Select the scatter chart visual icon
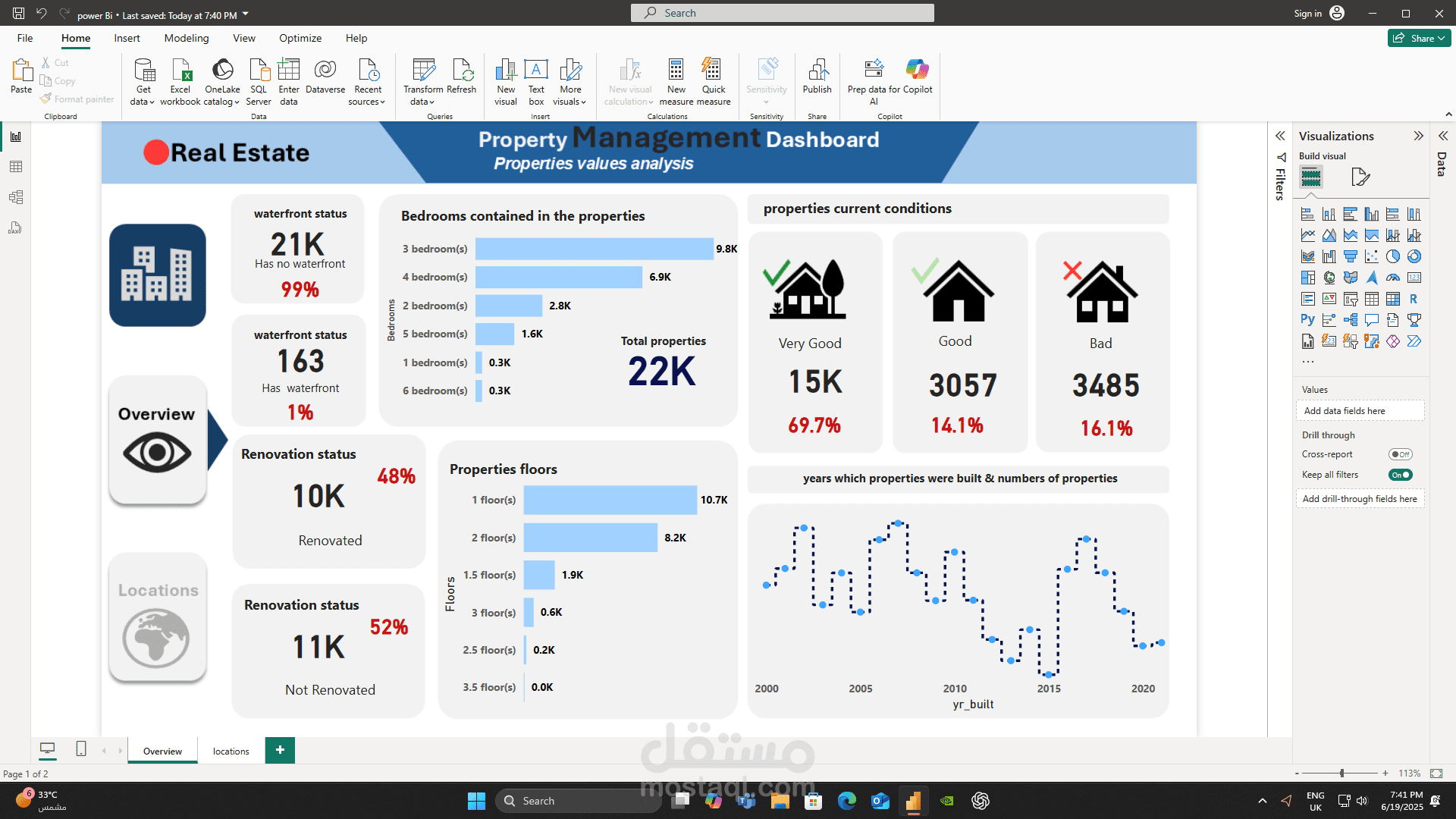Image resolution: width=1456 pixels, height=819 pixels. click(1372, 257)
